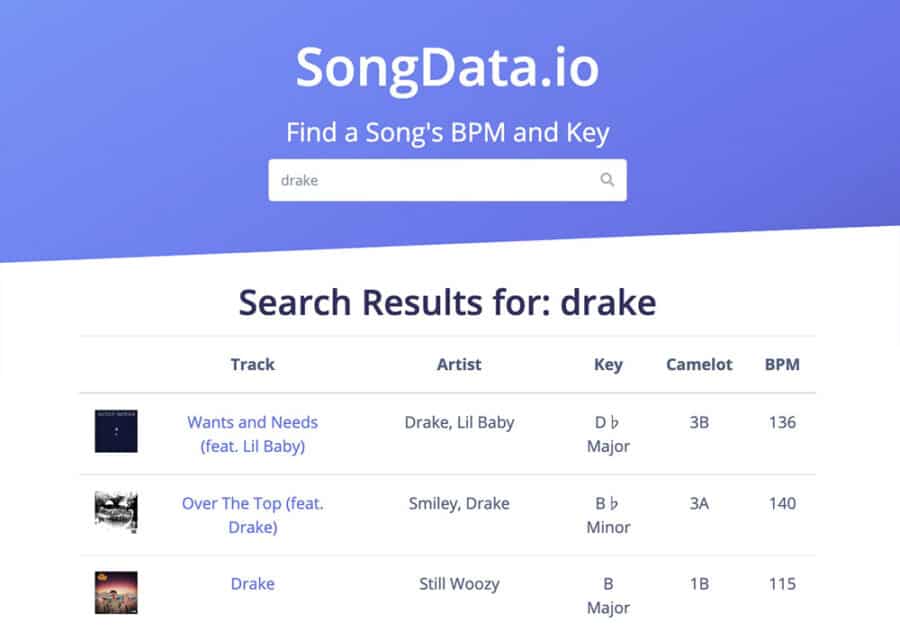Image resolution: width=900 pixels, height=632 pixels.
Task: Click the SongData.io site logo
Action: coord(448,68)
